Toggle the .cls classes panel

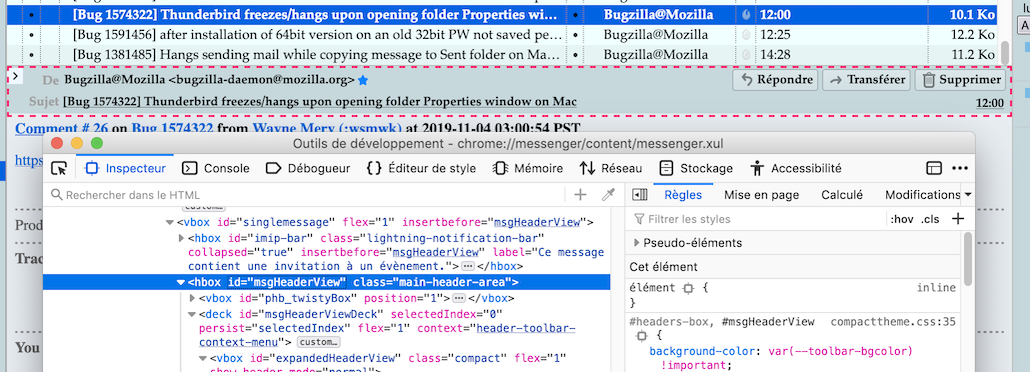coord(930,220)
